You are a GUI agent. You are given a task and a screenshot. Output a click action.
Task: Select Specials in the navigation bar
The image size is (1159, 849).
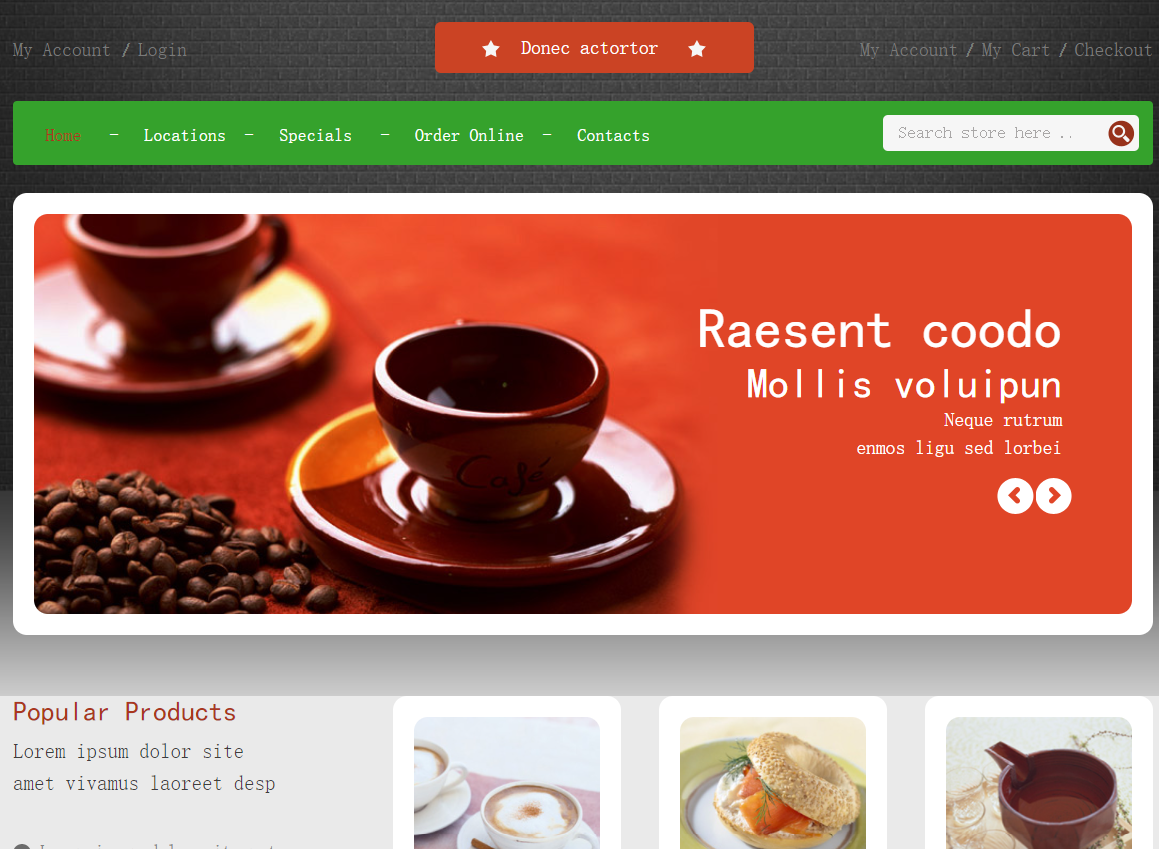click(316, 135)
